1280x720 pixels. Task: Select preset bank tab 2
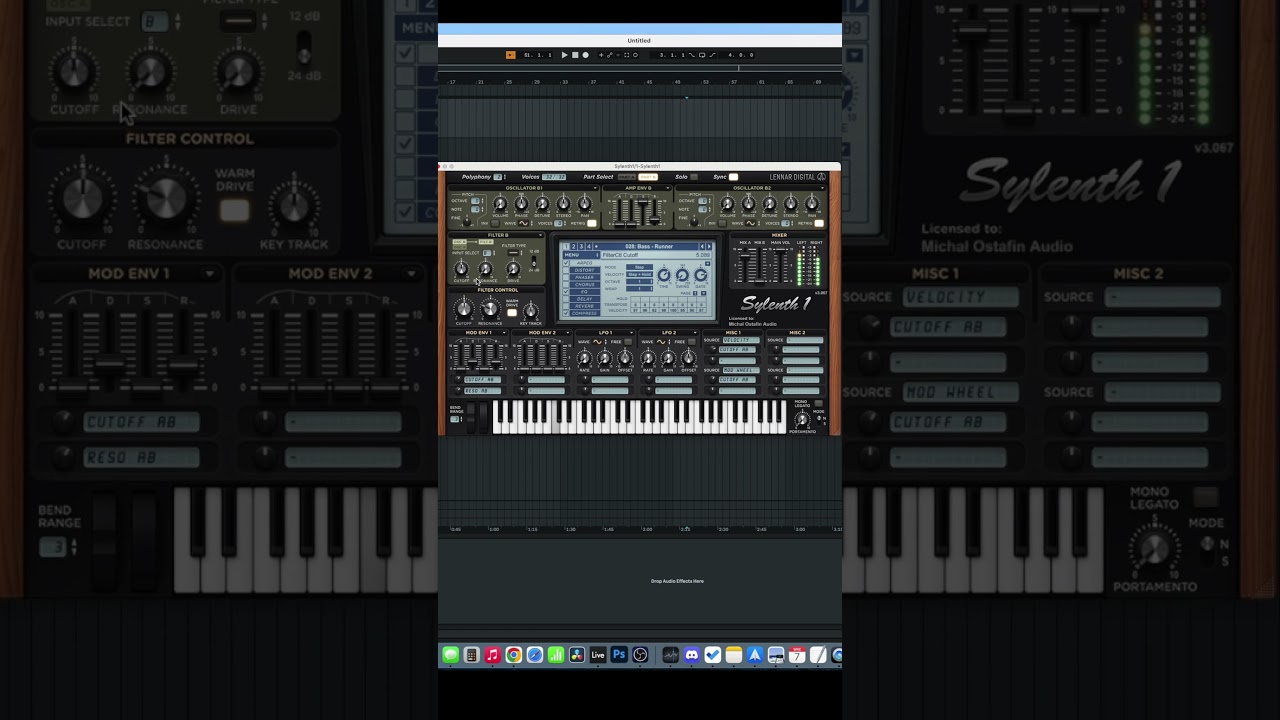coord(573,246)
